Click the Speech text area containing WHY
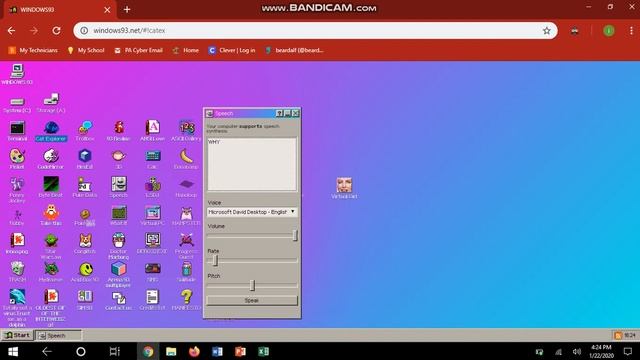The width and height of the screenshot is (640, 360). pyautogui.click(x=252, y=164)
